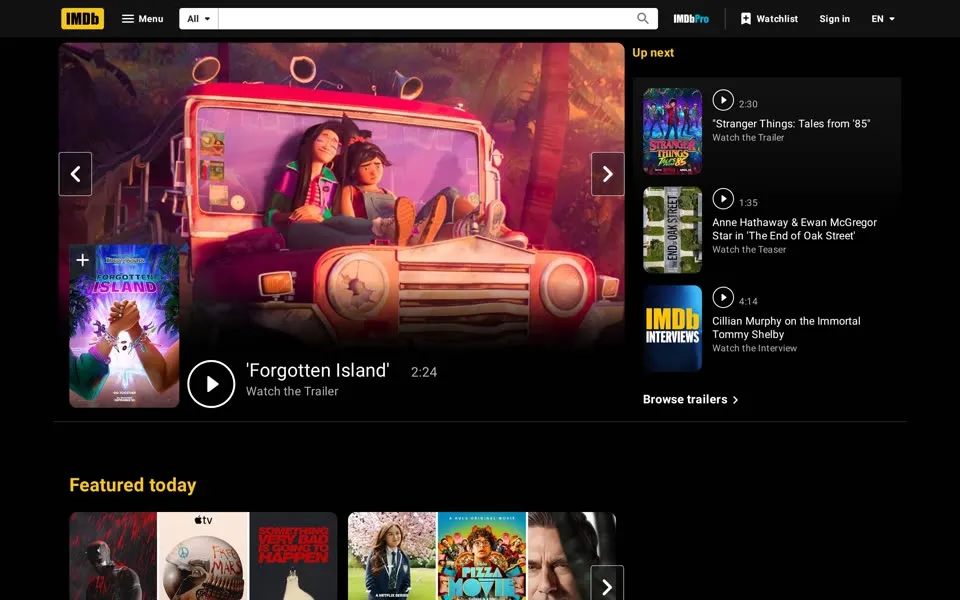
Task: Click Sign in
Action: click(834, 18)
